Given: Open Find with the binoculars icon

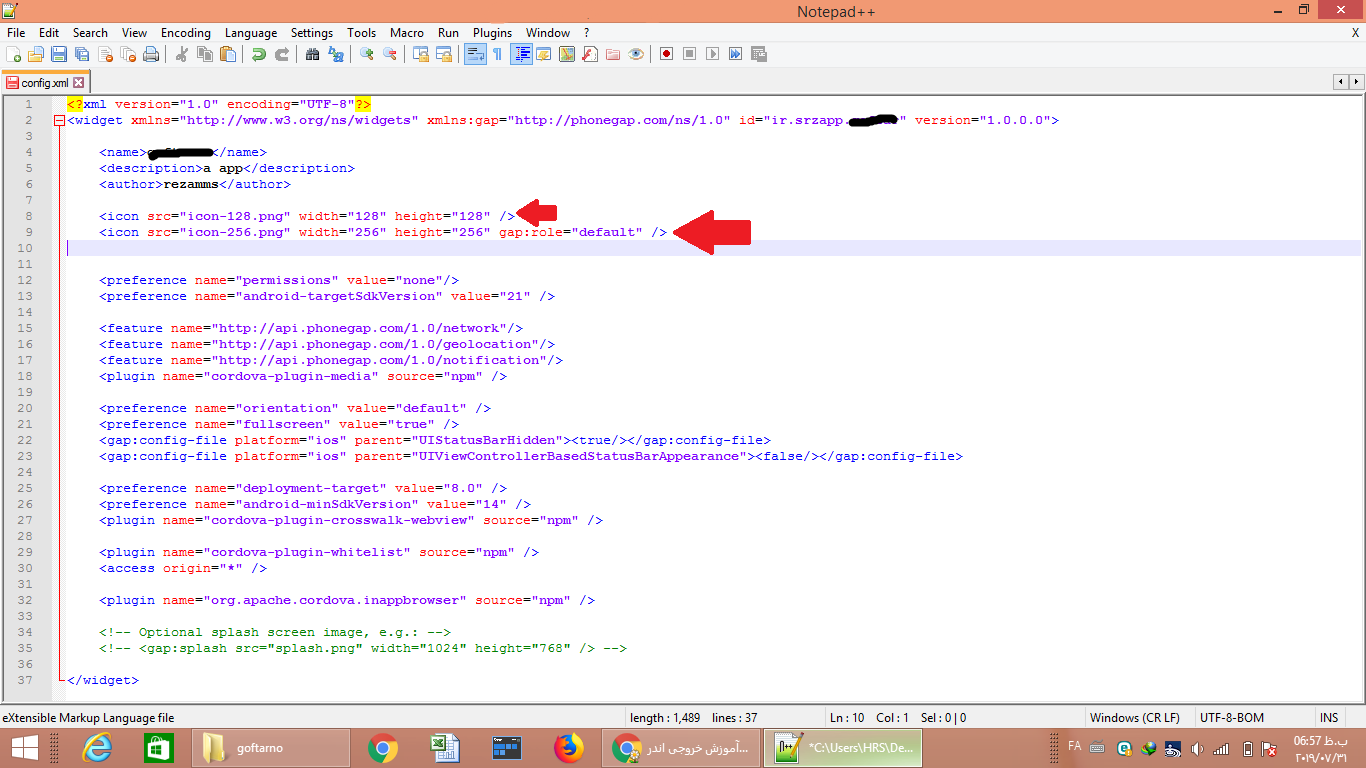Looking at the screenshot, I should tap(313, 54).
